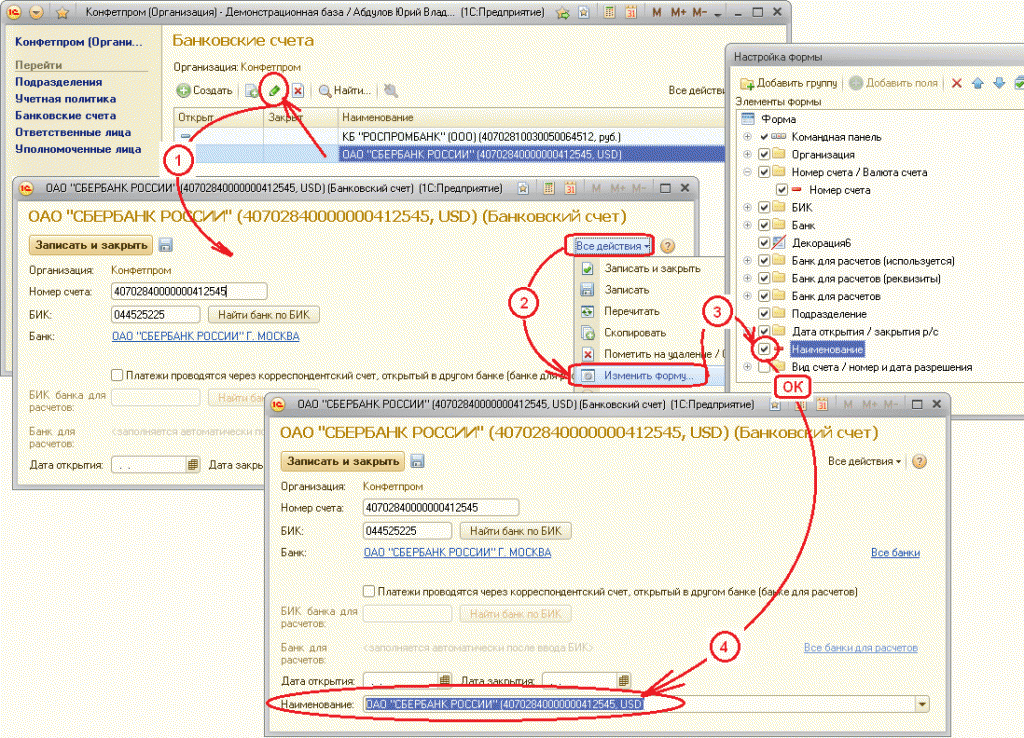
Task: Click the green pencil edit icon
Action: click(274, 90)
